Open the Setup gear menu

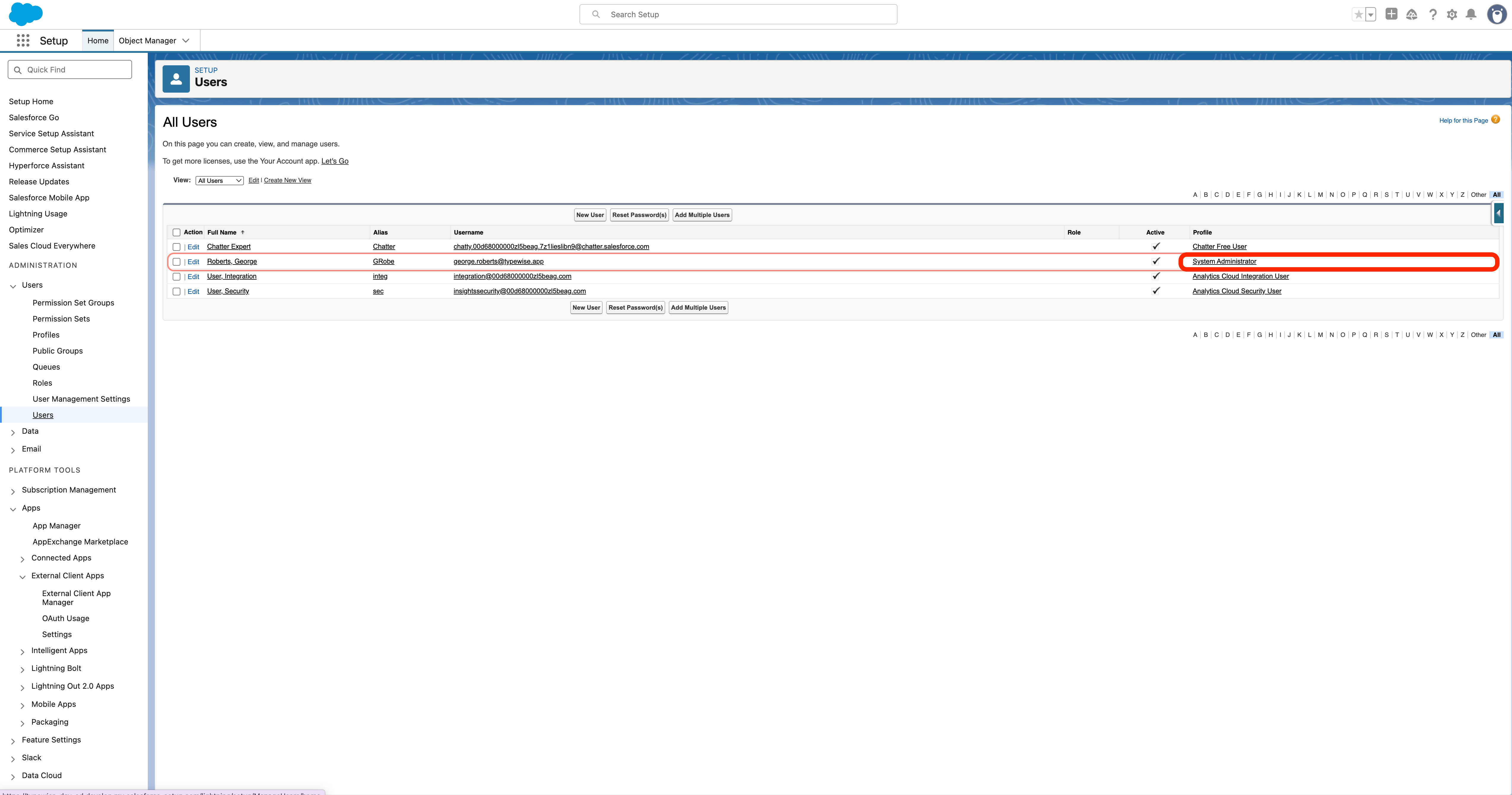tap(1451, 14)
